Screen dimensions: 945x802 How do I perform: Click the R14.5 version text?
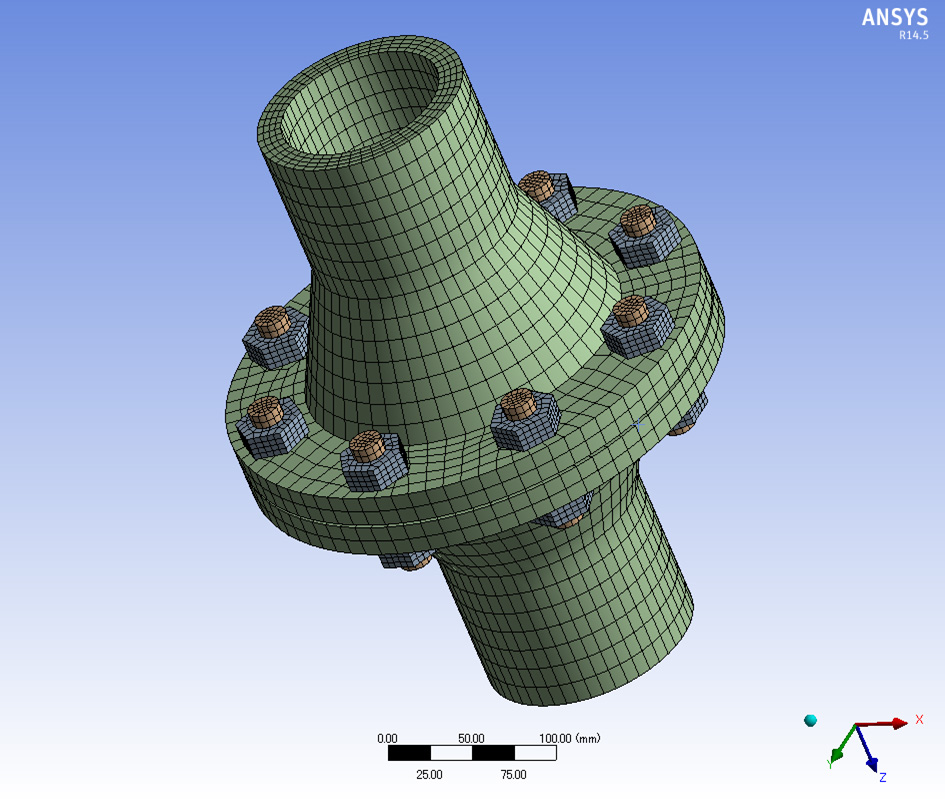point(914,36)
